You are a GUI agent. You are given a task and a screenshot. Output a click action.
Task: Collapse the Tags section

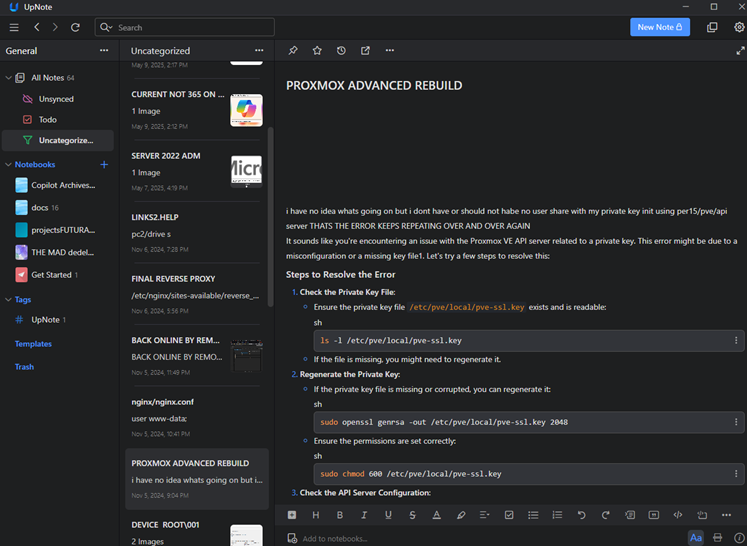[8, 299]
